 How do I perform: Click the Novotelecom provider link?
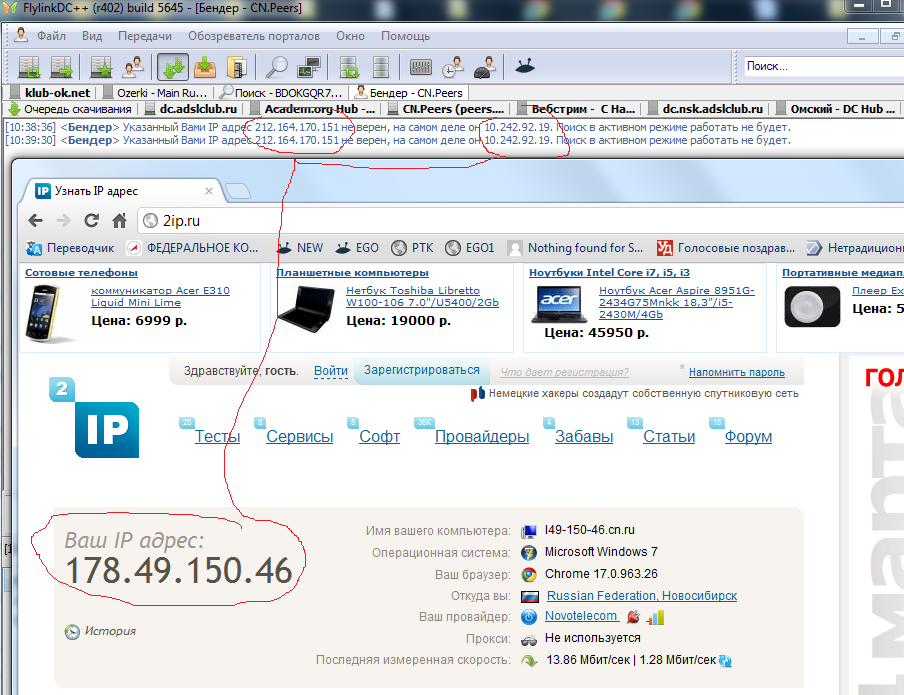[x=581, y=616]
